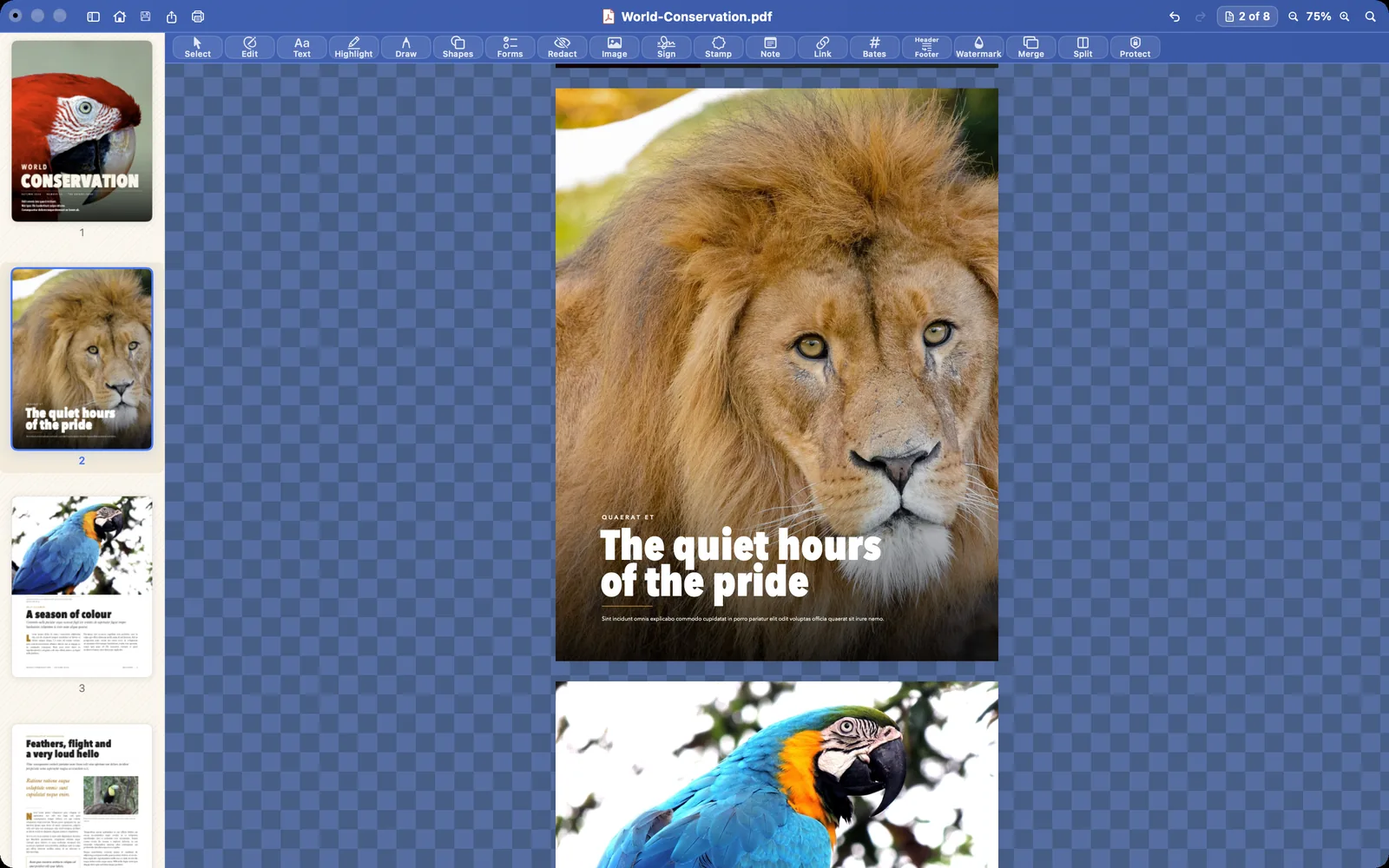Undo the last action
Screen dimensions: 1389x868
tap(1175, 16)
